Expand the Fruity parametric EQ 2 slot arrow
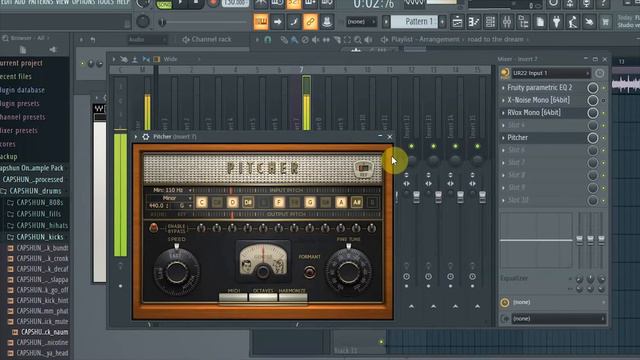640x360 pixels. click(x=503, y=88)
